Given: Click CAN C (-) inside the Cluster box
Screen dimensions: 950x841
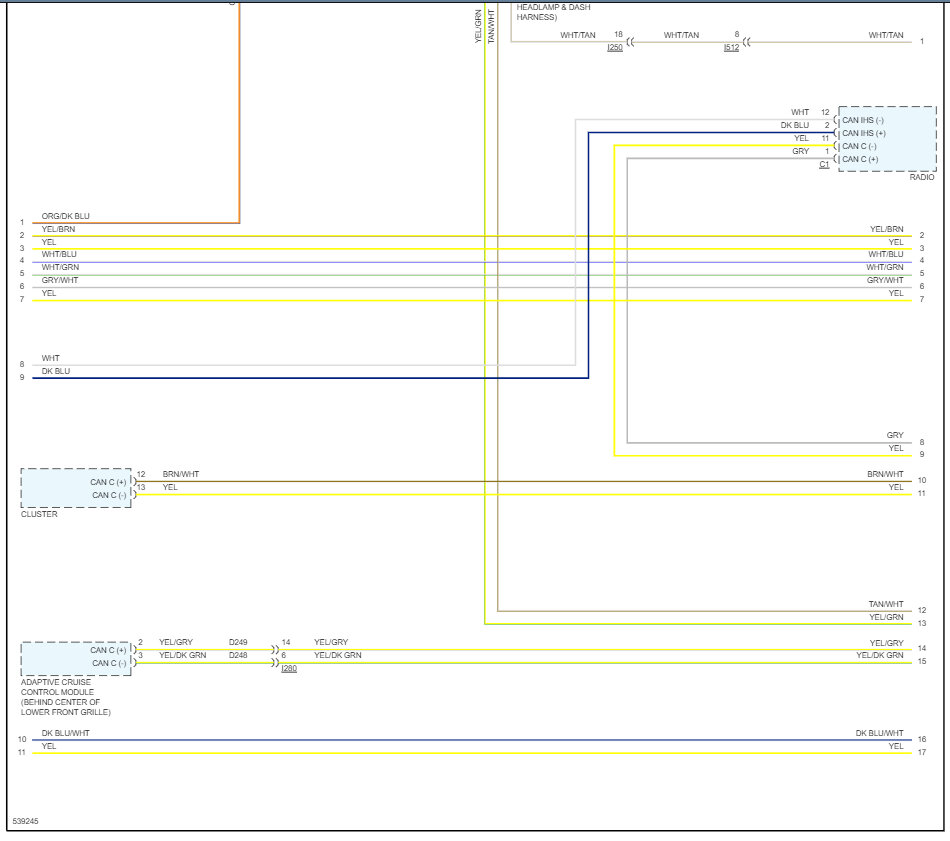Looking at the screenshot, I should (109, 496).
